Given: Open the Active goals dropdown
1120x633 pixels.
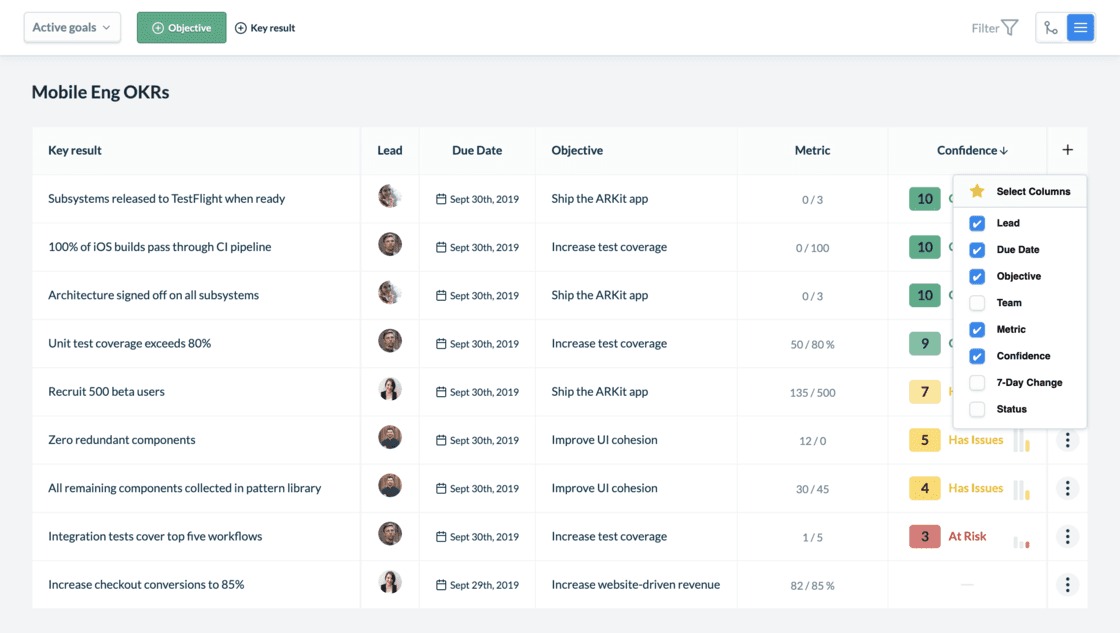Looking at the screenshot, I should point(72,28).
